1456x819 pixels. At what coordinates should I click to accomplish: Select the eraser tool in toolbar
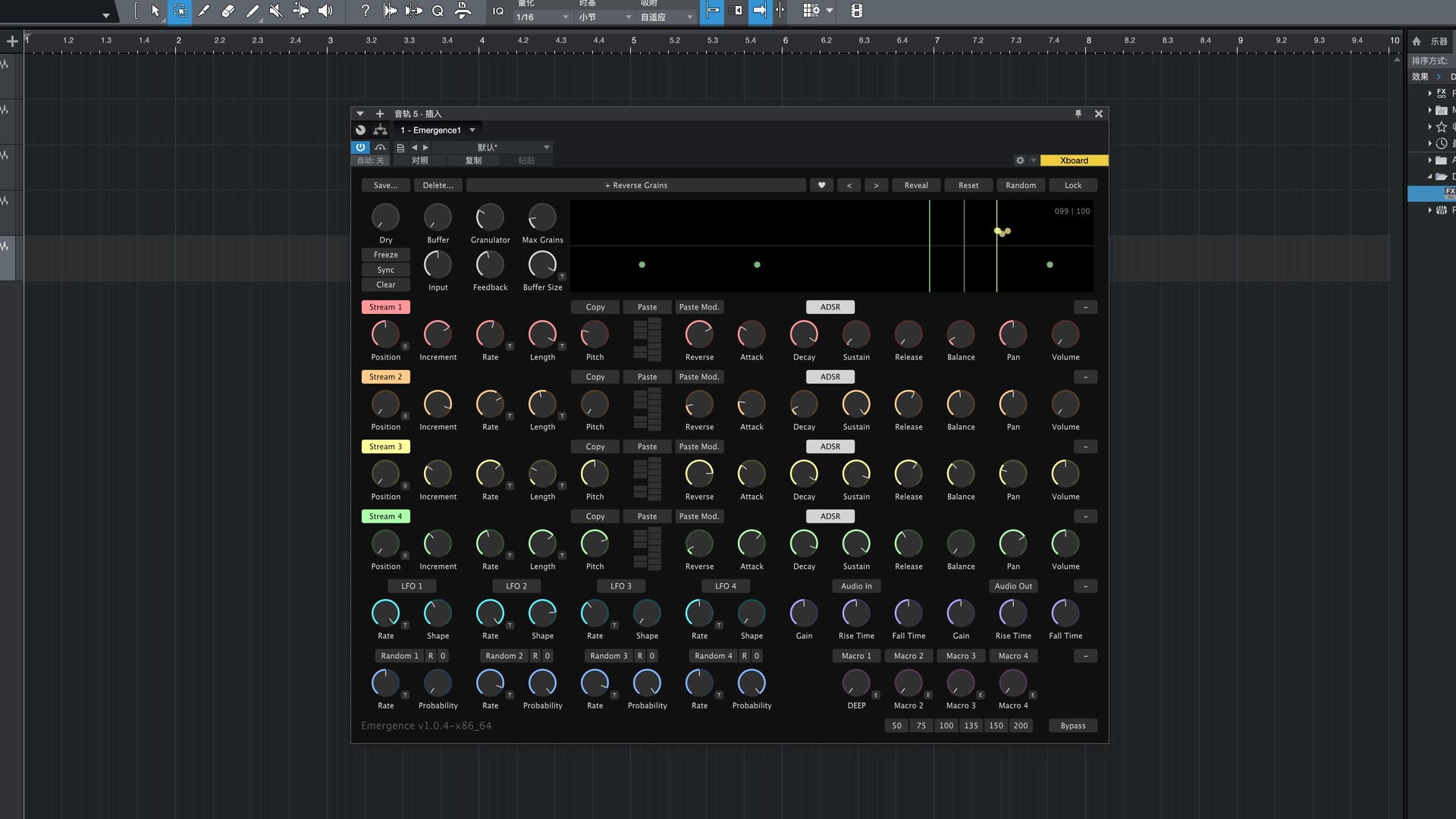click(x=228, y=11)
